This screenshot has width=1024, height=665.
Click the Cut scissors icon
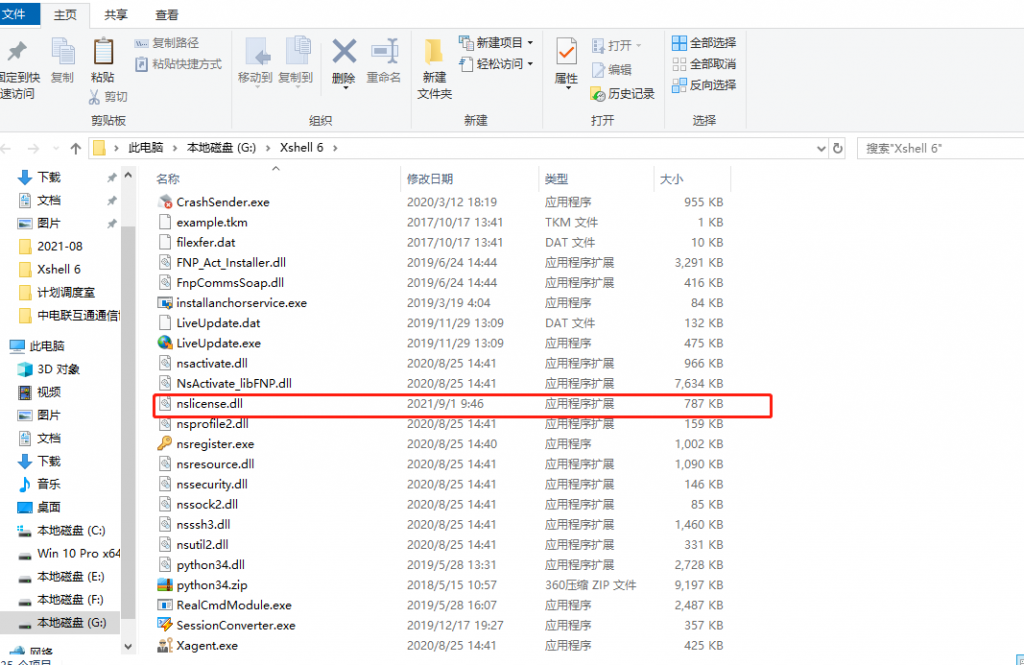tap(95, 97)
